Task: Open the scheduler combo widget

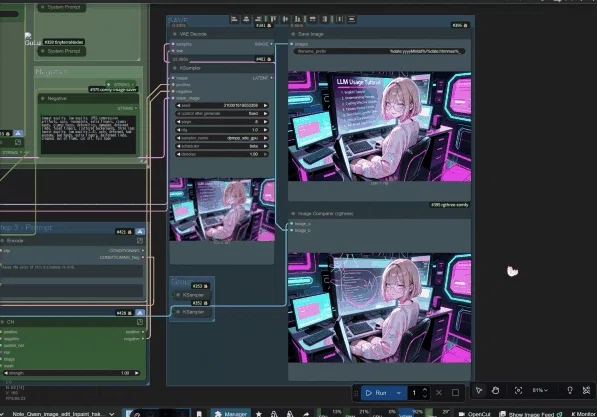Action: [x=222, y=146]
